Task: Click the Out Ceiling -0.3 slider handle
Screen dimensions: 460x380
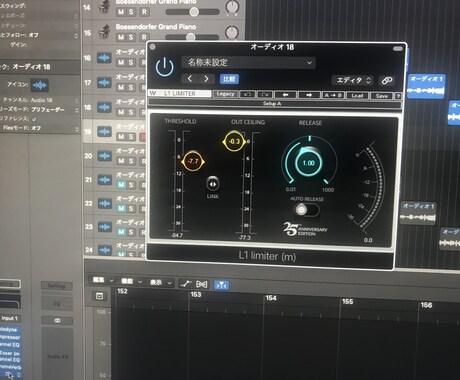Action: [234, 141]
